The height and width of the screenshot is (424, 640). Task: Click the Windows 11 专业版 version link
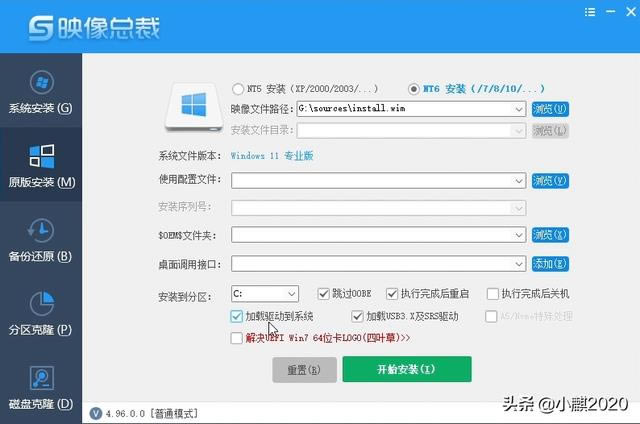(x=272, y=156)
